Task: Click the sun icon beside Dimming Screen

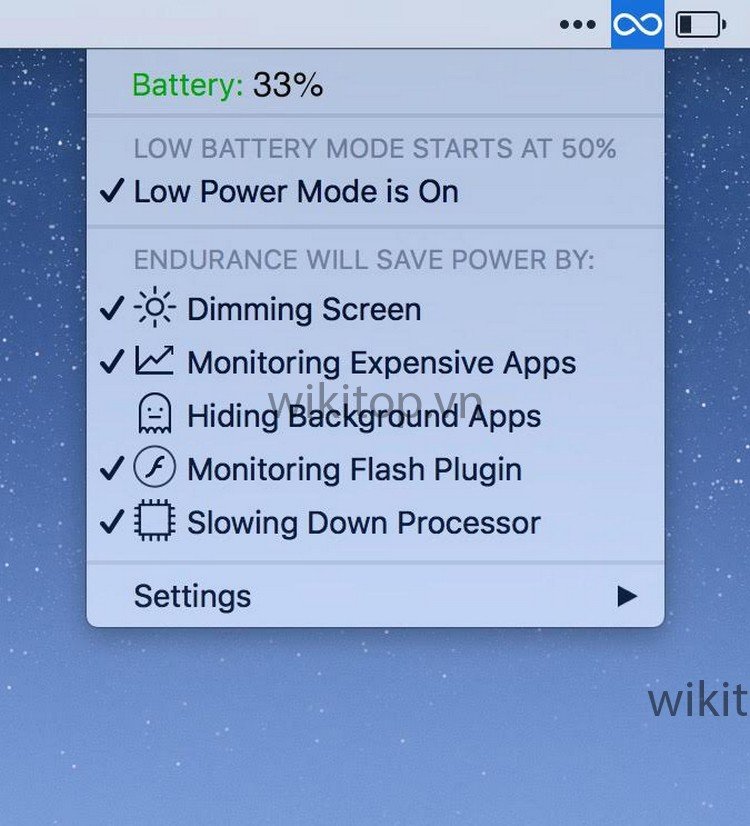Action: [x=154, y=307]
